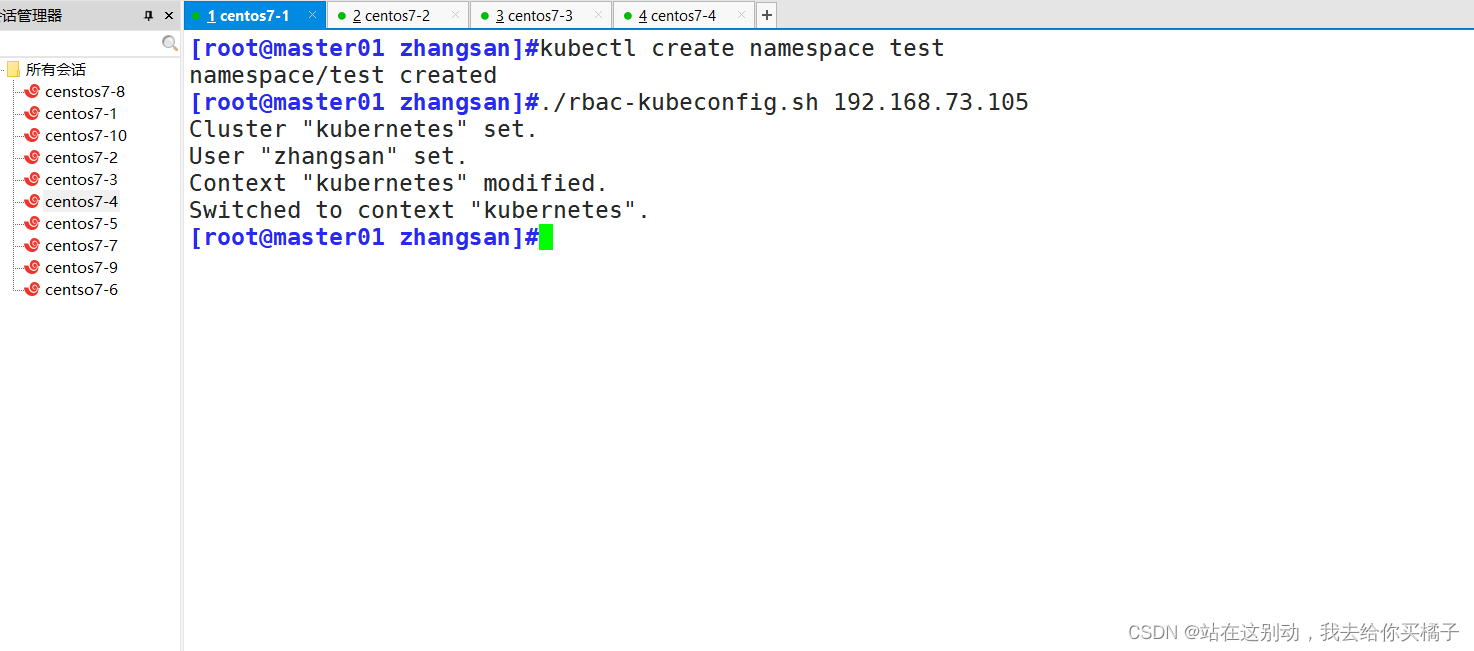
Task: Open session censtos7-8
Action: [85, 92]
